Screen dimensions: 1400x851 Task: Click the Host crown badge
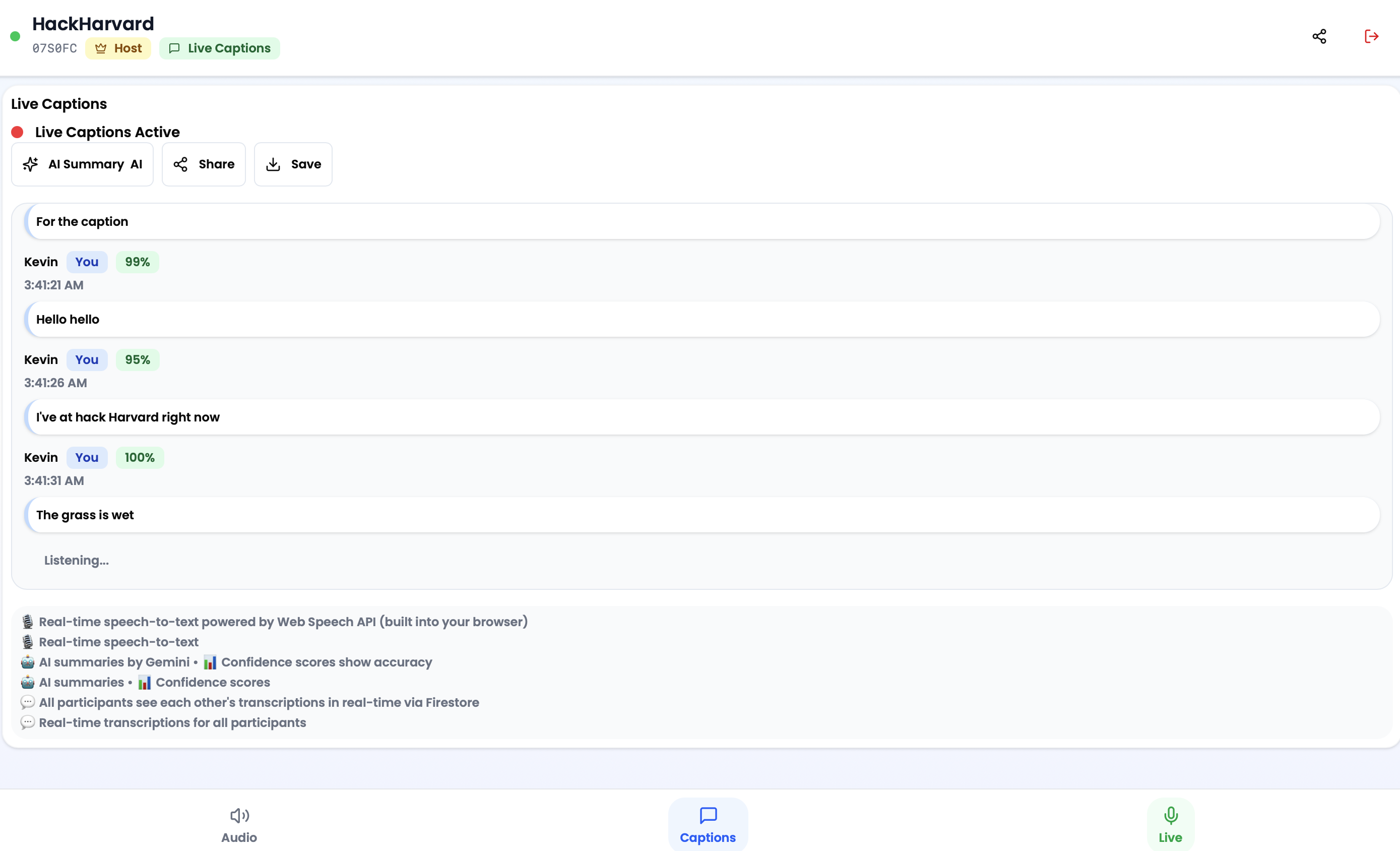tap(118, 48)
